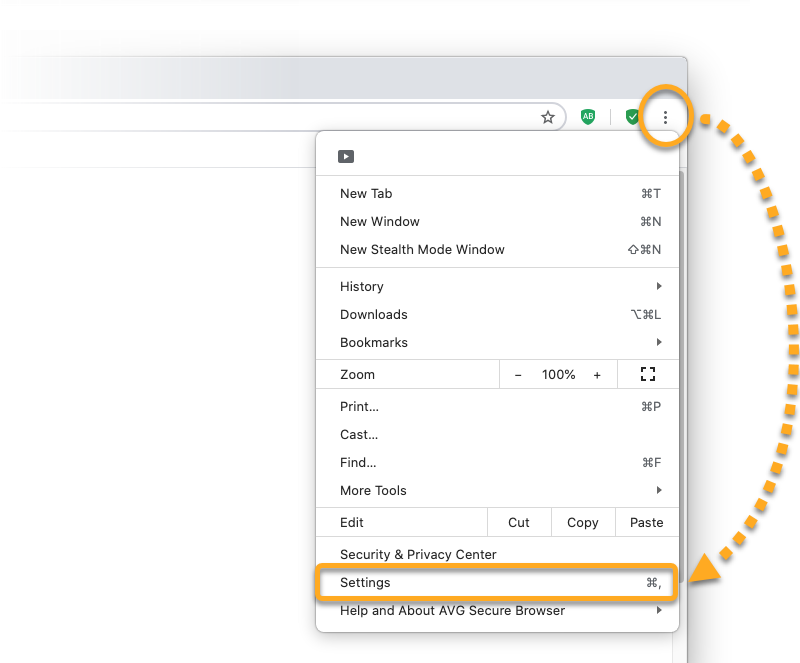Click the green AB adblock extension icon
The image size is (800, 663).
tap(588, 117)
